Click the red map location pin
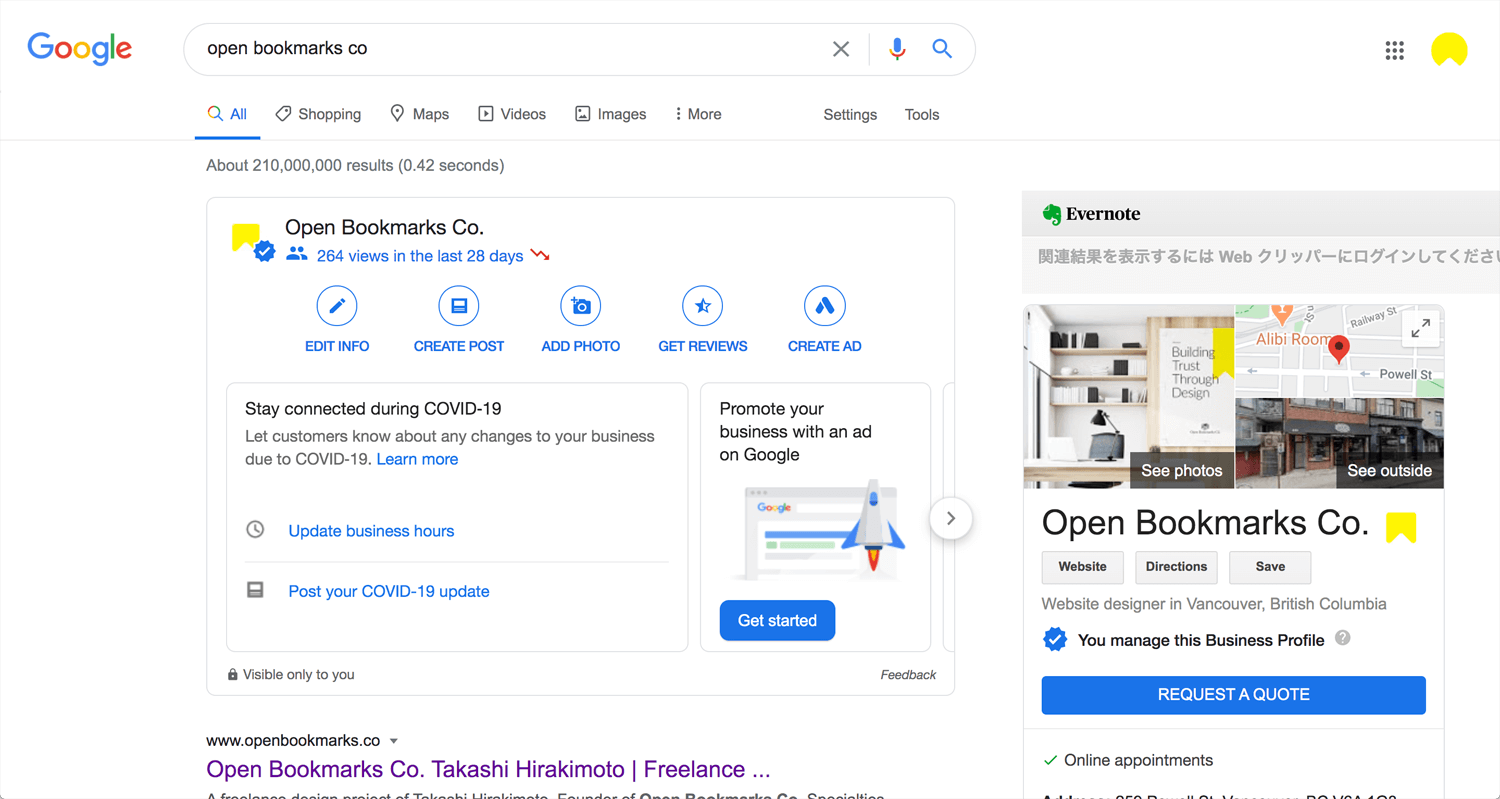1500x799 pixels. coord(1339,350)
